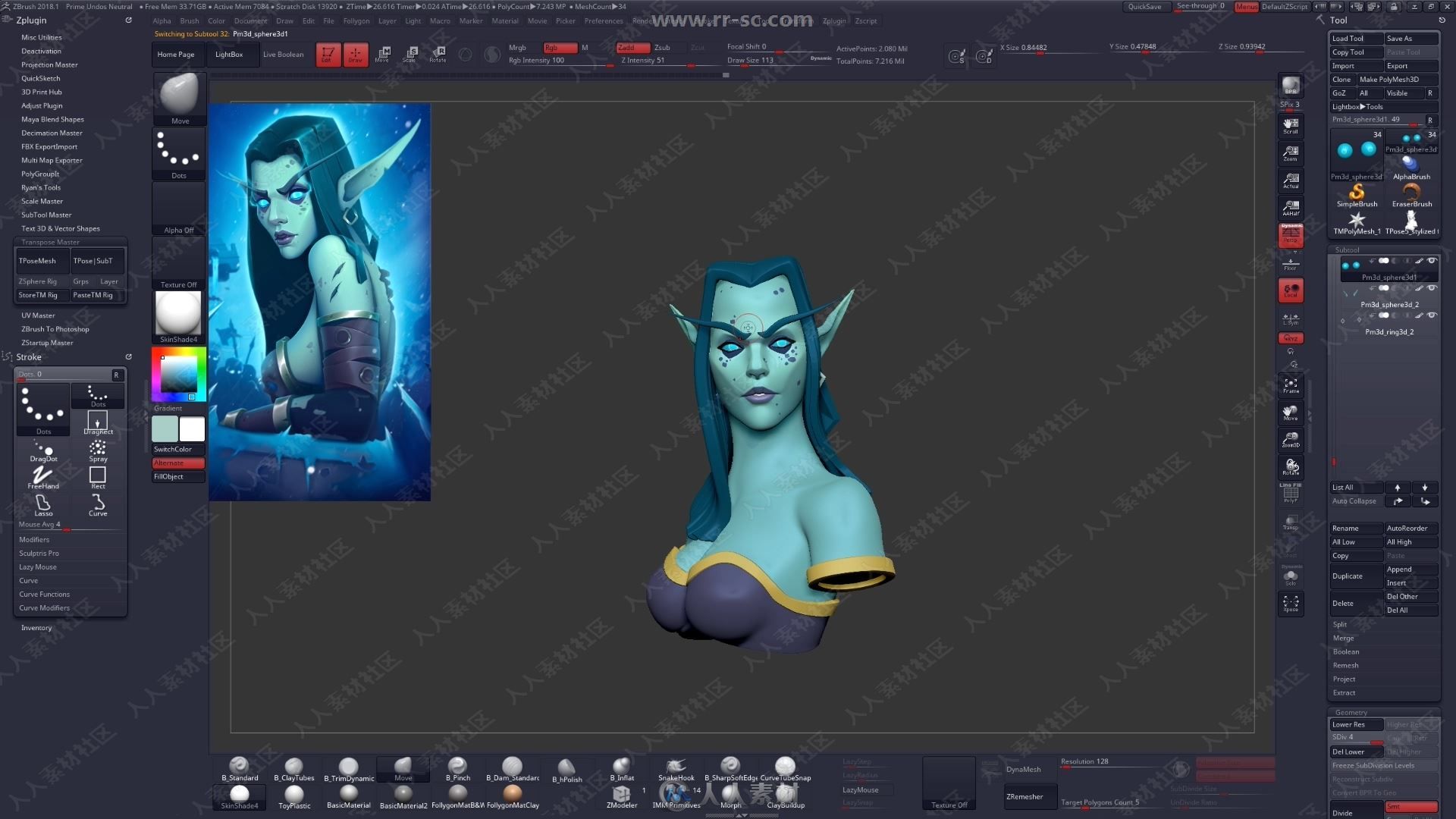Click the Actual size icon
Screen dimensions: 1456x819
pos(1291,180)
